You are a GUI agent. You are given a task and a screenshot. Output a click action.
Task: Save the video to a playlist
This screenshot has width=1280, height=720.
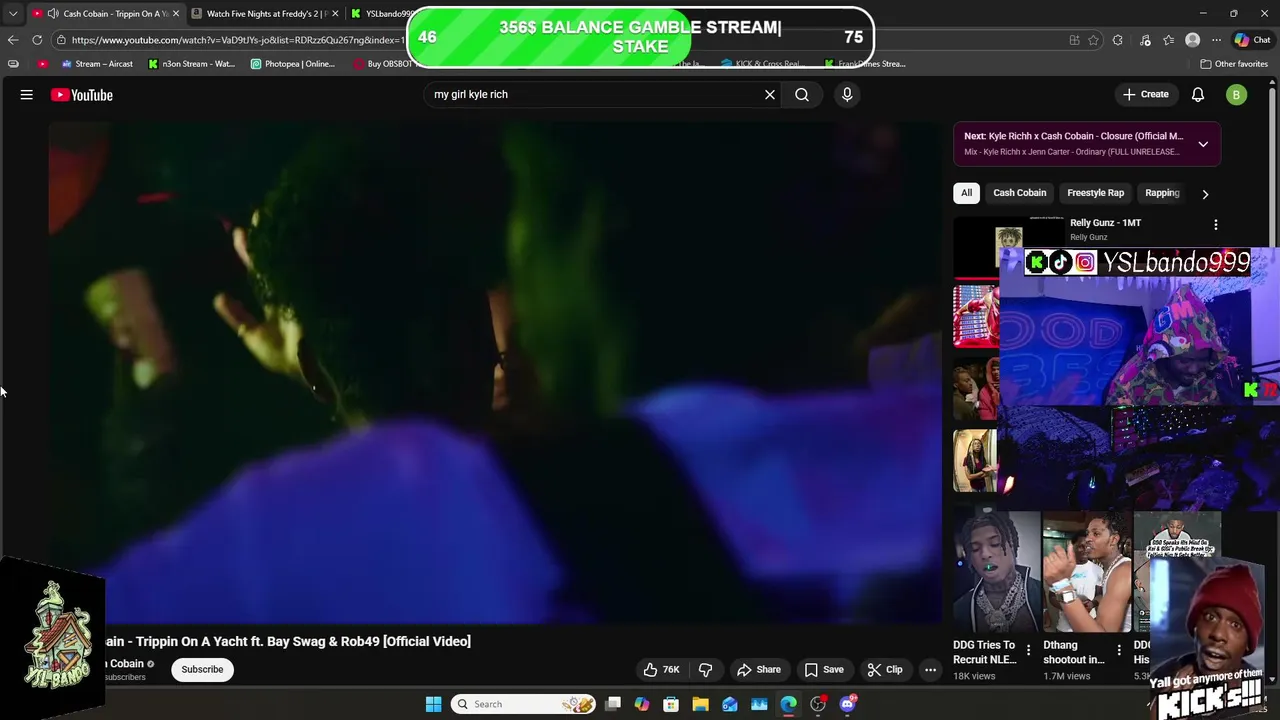point(824,670)
